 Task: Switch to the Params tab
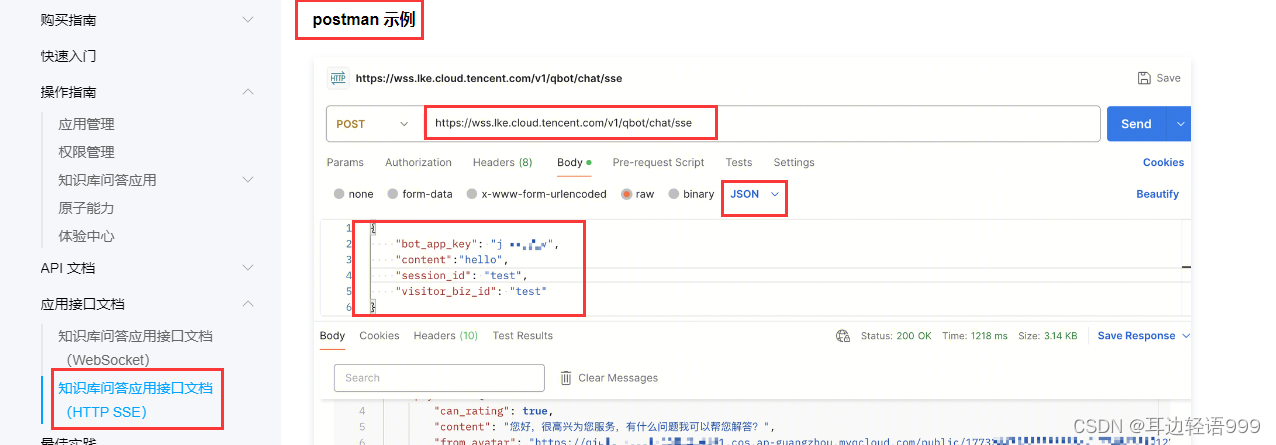tap(345, 162)
